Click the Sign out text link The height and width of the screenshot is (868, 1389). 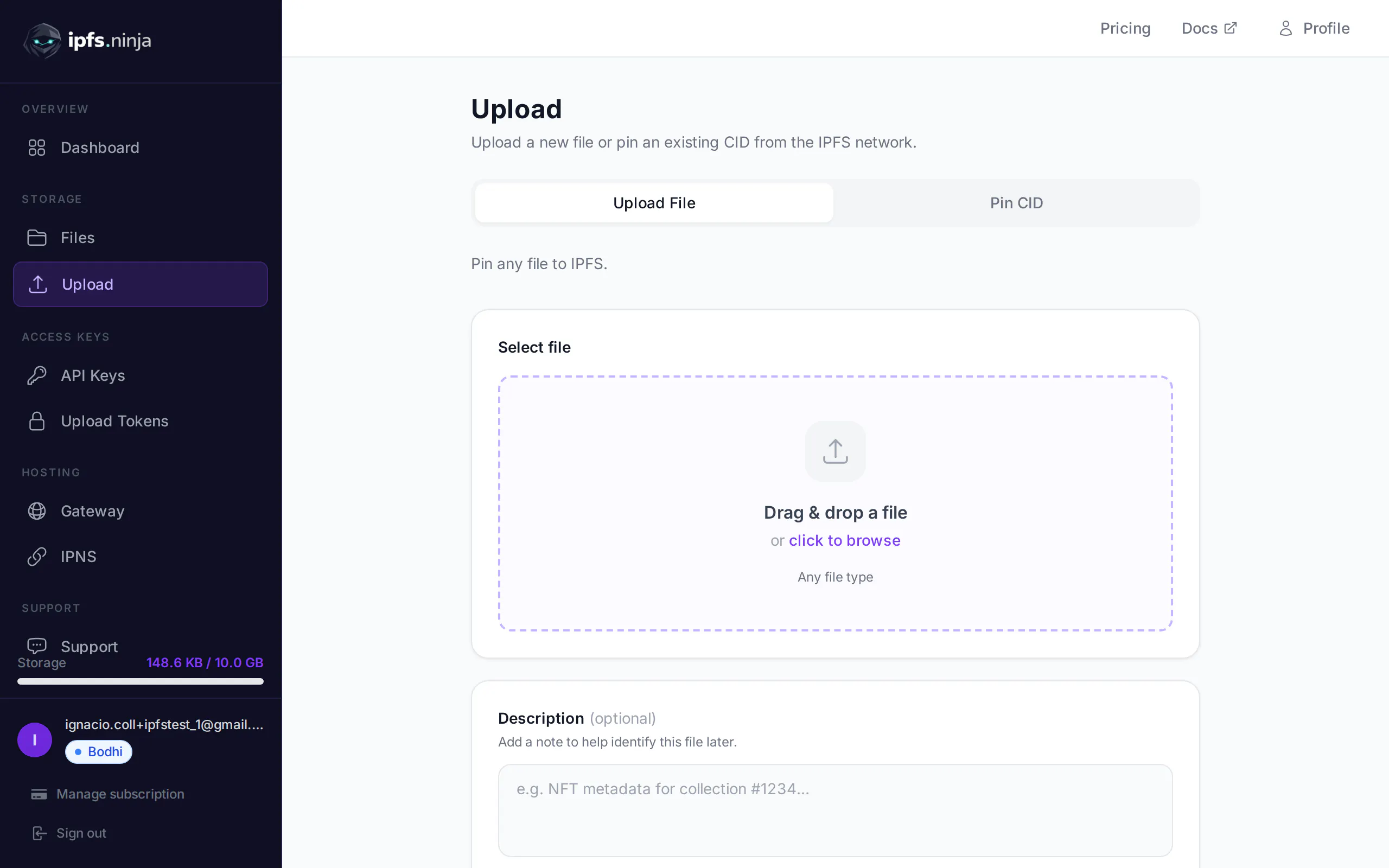pos(81,833)
